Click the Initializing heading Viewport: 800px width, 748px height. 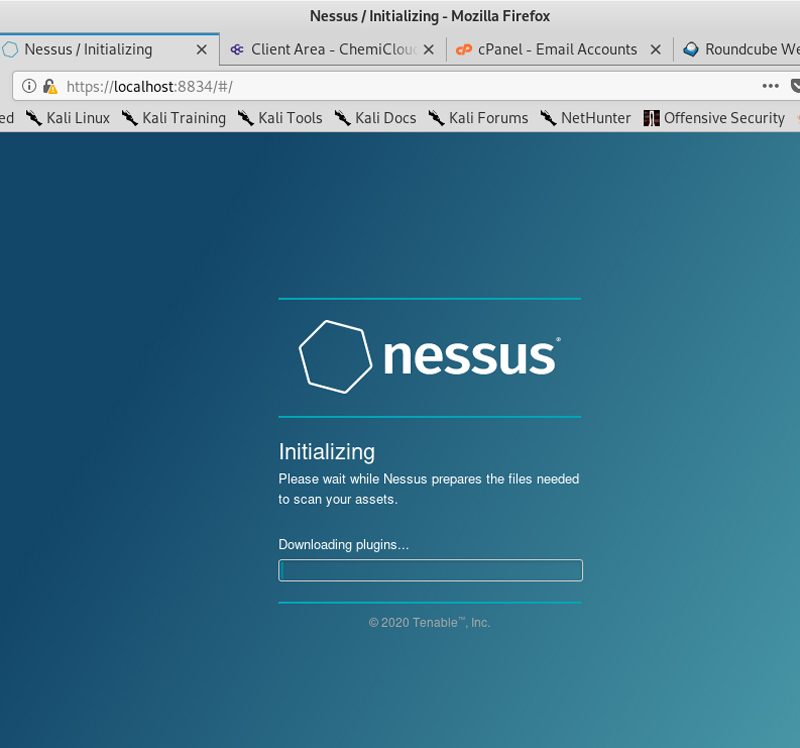[327, 452]
